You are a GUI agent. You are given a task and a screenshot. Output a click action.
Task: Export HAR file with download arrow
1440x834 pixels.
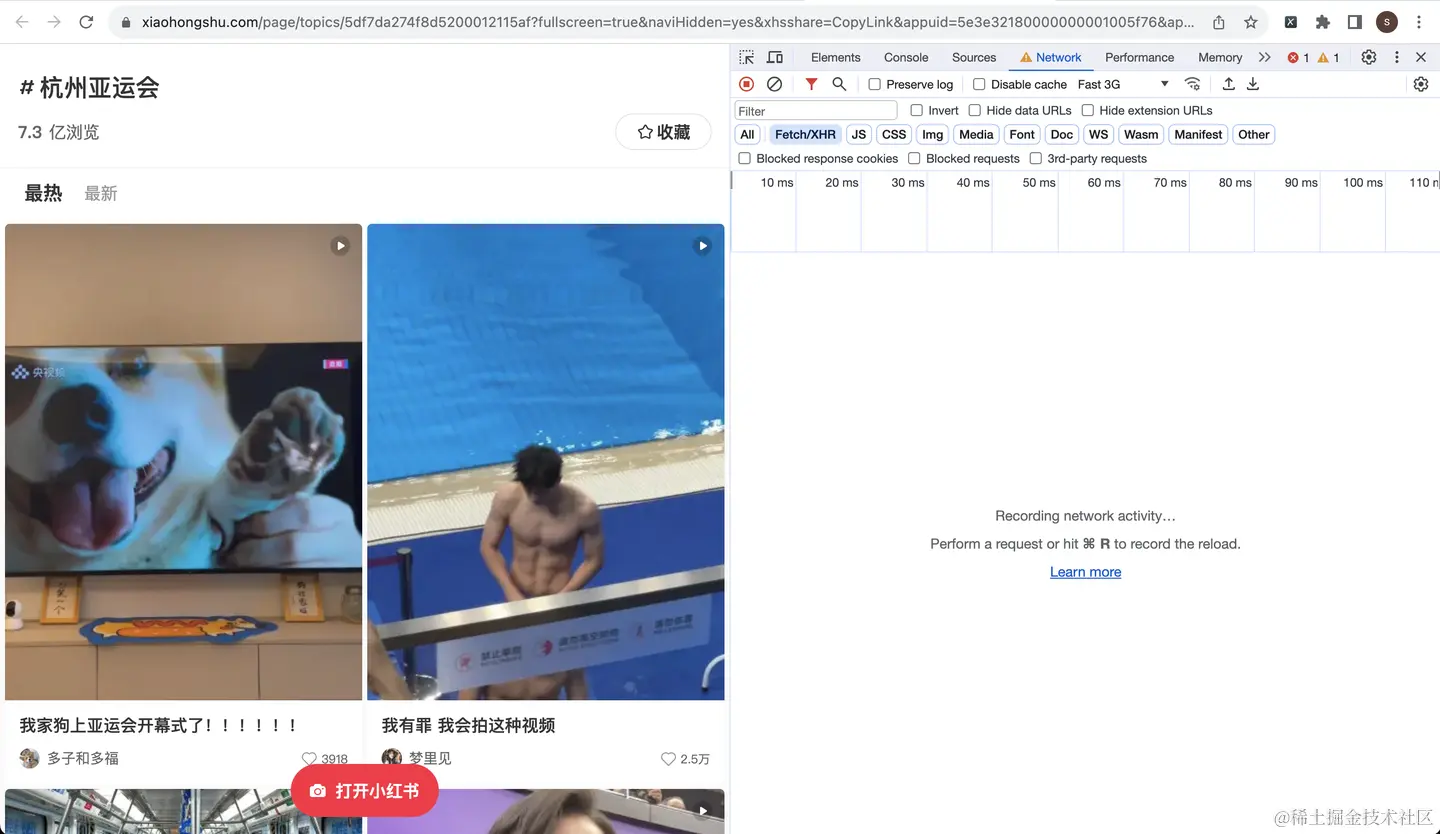[1253, 84]
